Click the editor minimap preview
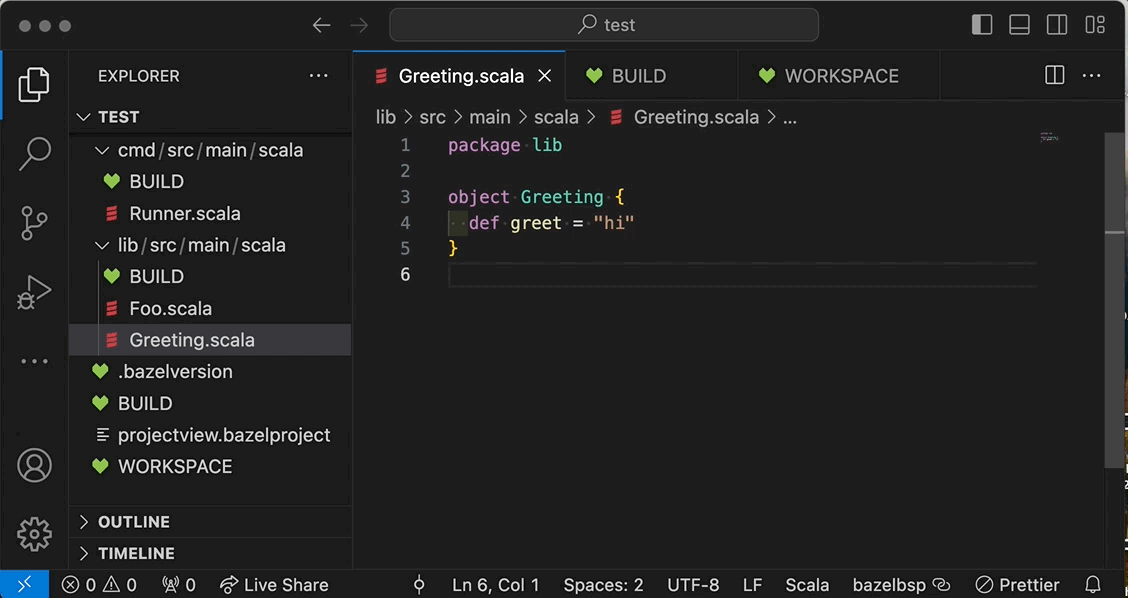The height and width of the screenshot is (598, 1128). (x=1049, y=137)
